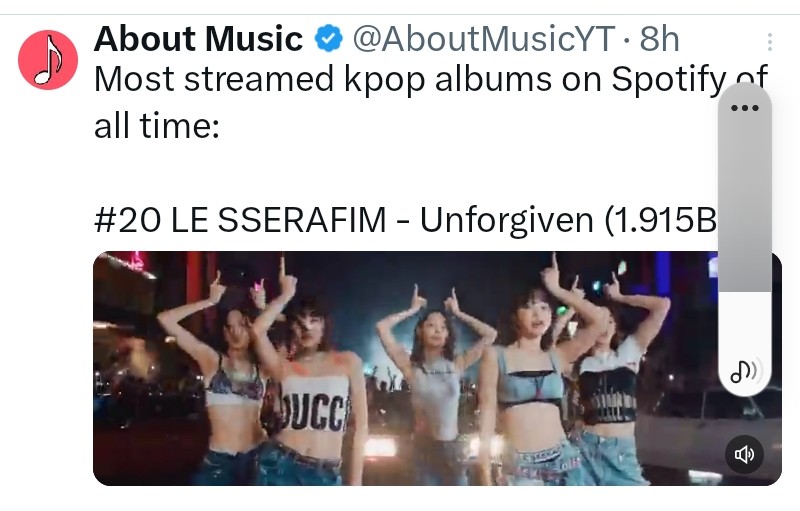Click the '#20 LE SSERAFIM - Unforgiven' line
800x511 pixels.
[344, 220]
